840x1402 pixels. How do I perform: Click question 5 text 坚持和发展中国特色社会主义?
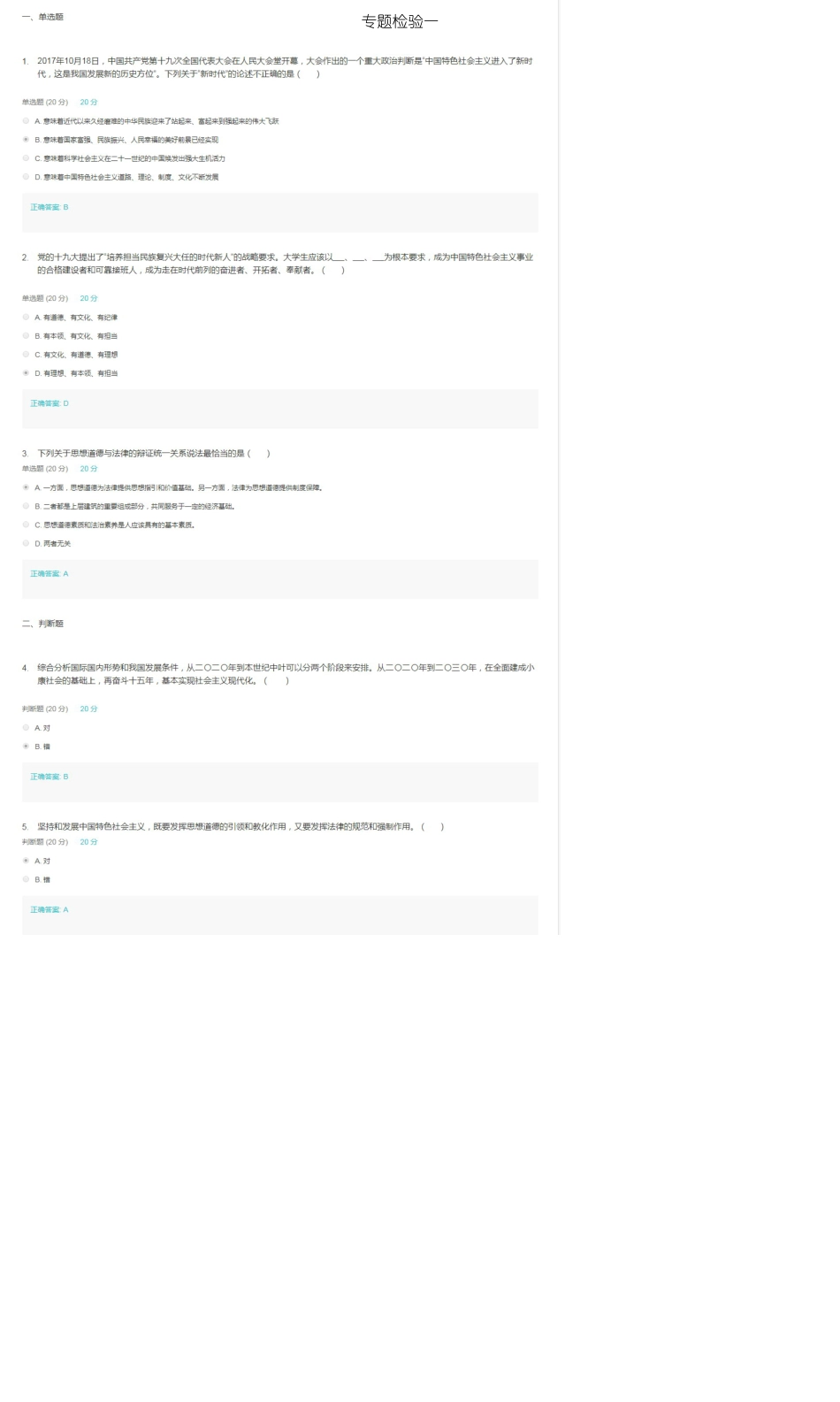[x=241, y=827]
